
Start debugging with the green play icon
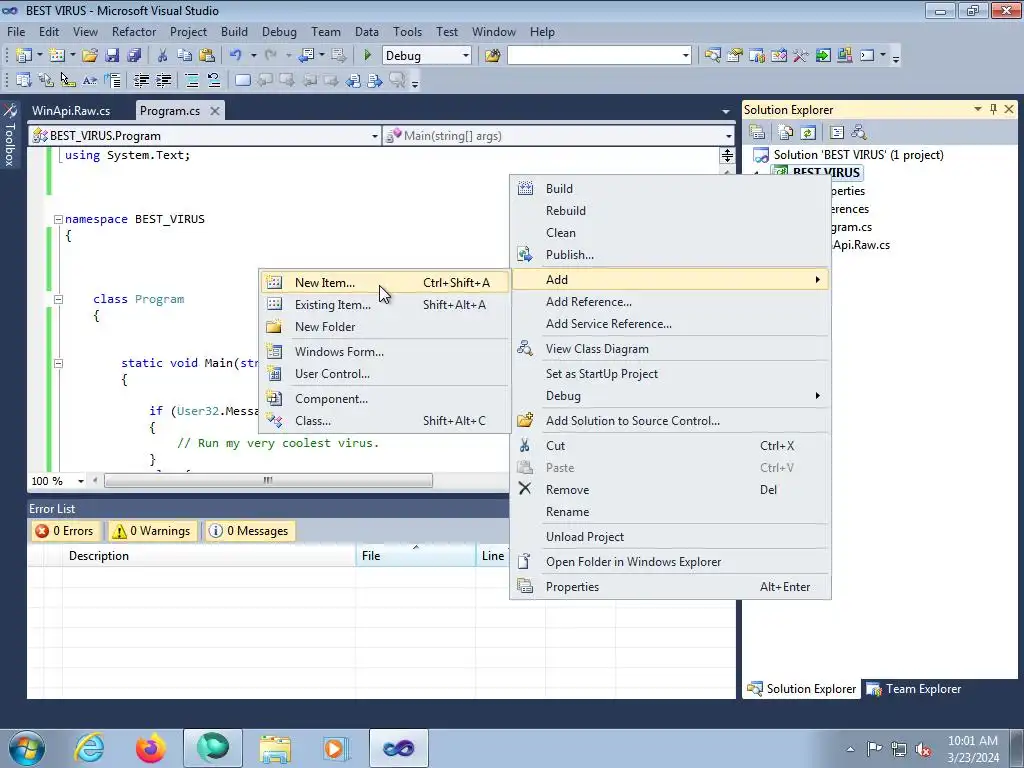click(x=367, y=56)
